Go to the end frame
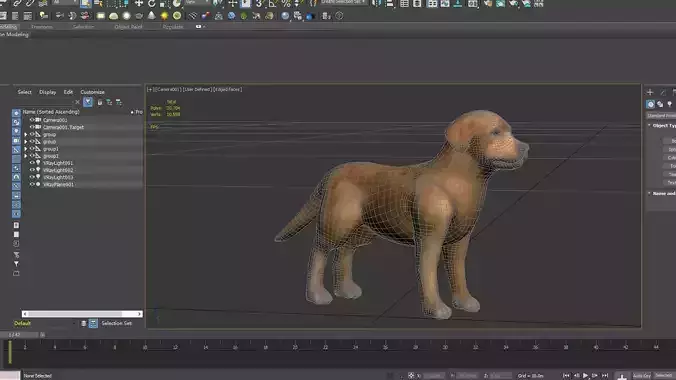This screenshot has height=380, width=676. click(x=605, y=376)
